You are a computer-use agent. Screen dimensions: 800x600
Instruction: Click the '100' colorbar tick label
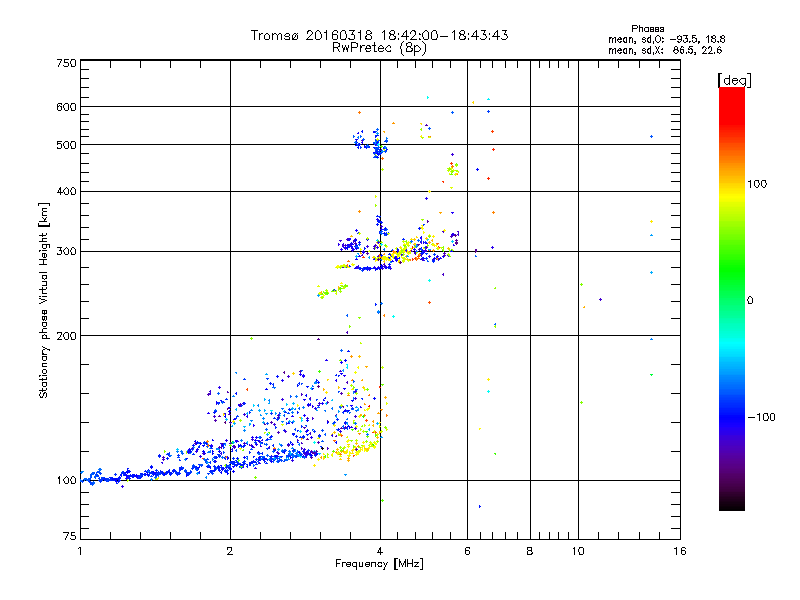pos(757,184)
